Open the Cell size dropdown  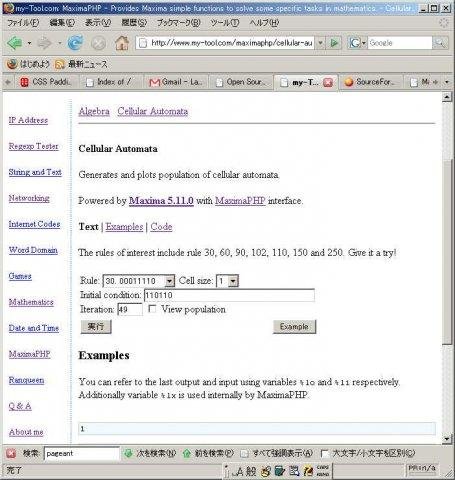coord(233,281)
